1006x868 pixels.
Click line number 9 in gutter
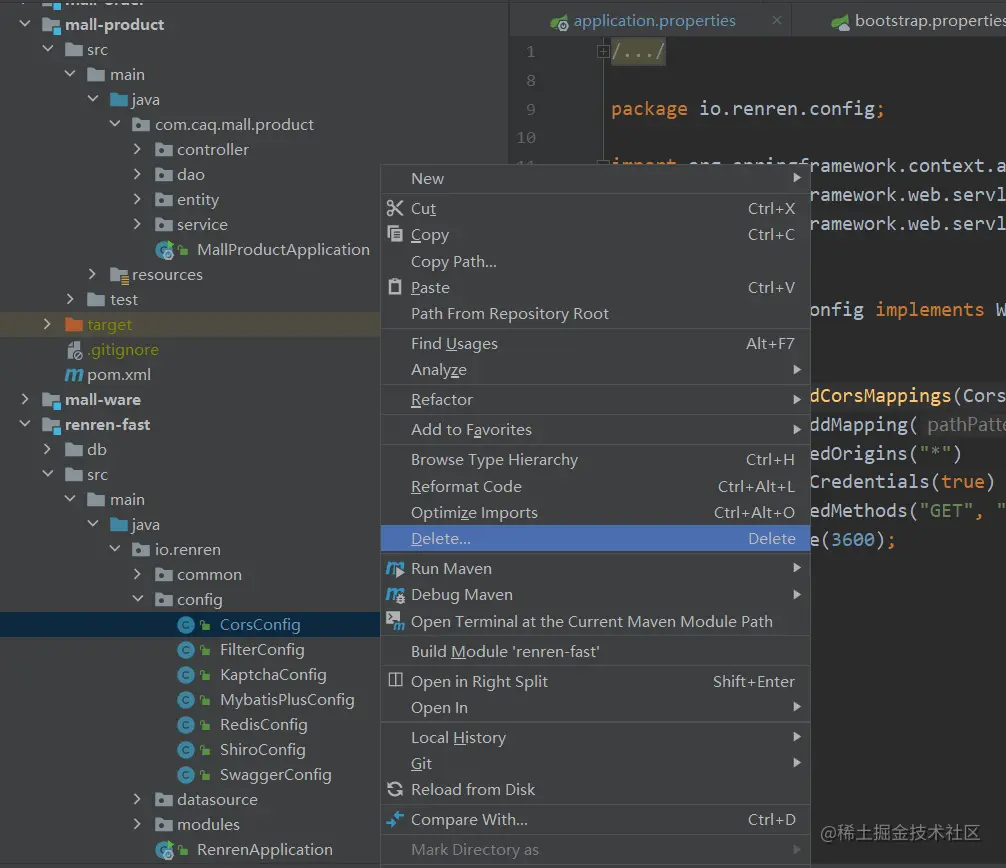(x=531, y=109)
